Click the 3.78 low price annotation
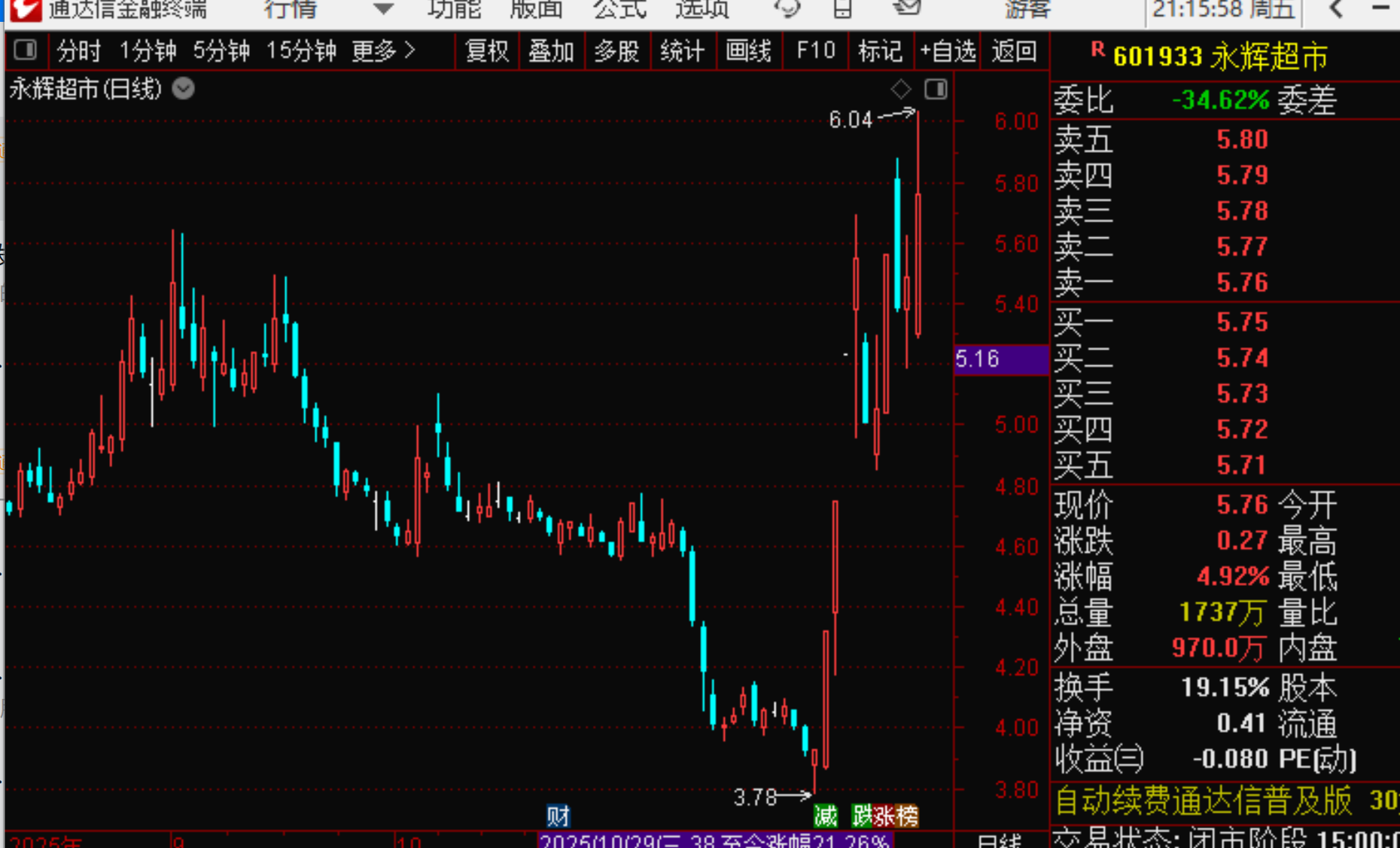This screenshot has width=1400, height=848. point(755,797)
